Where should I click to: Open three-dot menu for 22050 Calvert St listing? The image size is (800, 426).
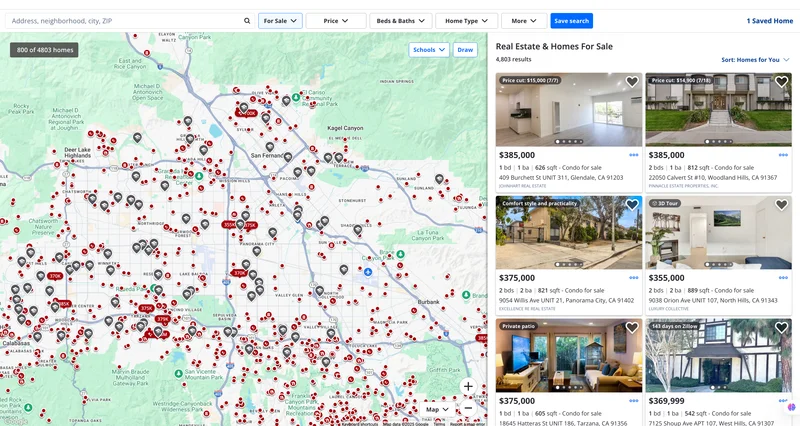click(x=783, y=155)
